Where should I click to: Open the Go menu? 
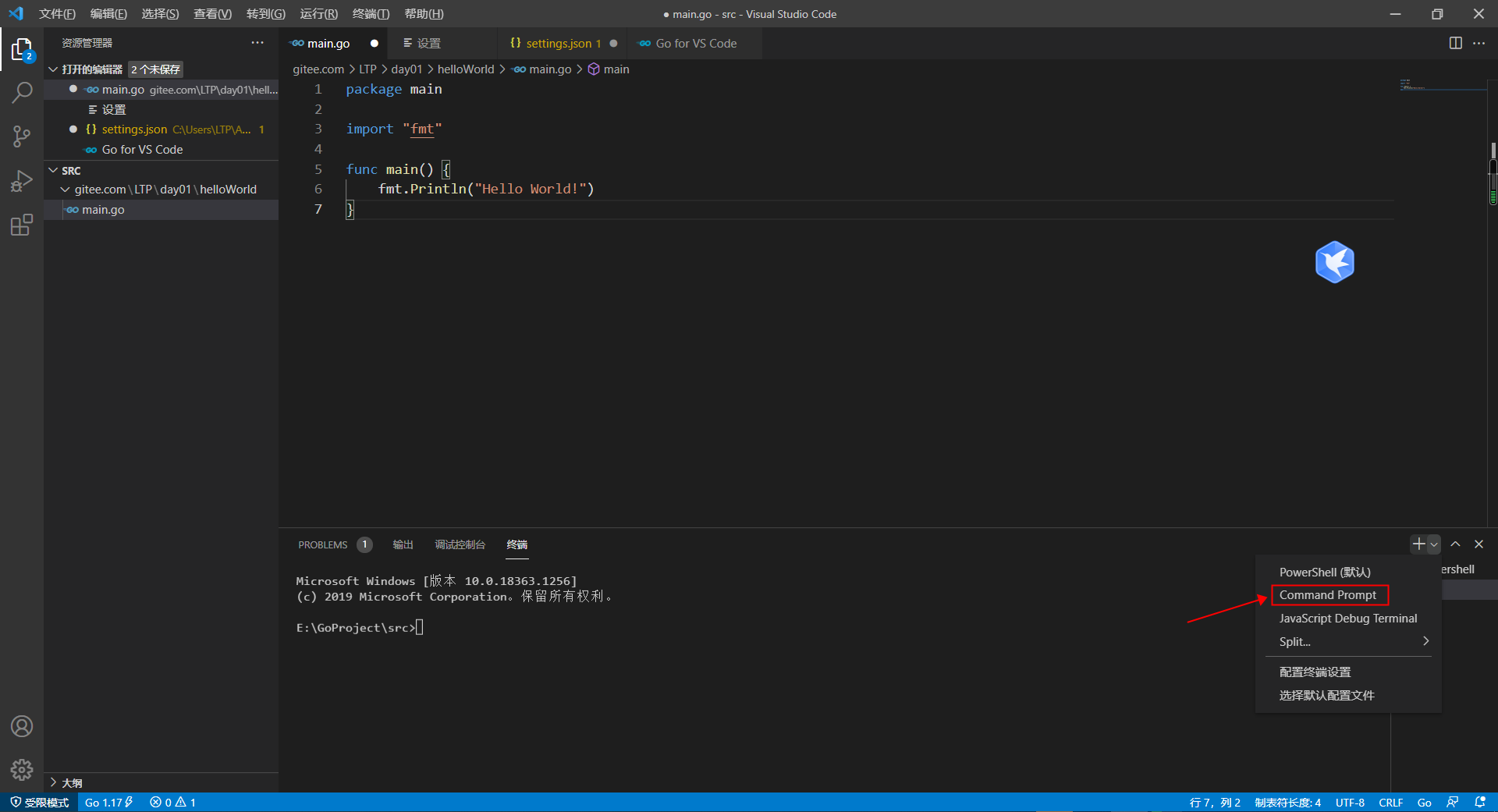coord(265,14)
